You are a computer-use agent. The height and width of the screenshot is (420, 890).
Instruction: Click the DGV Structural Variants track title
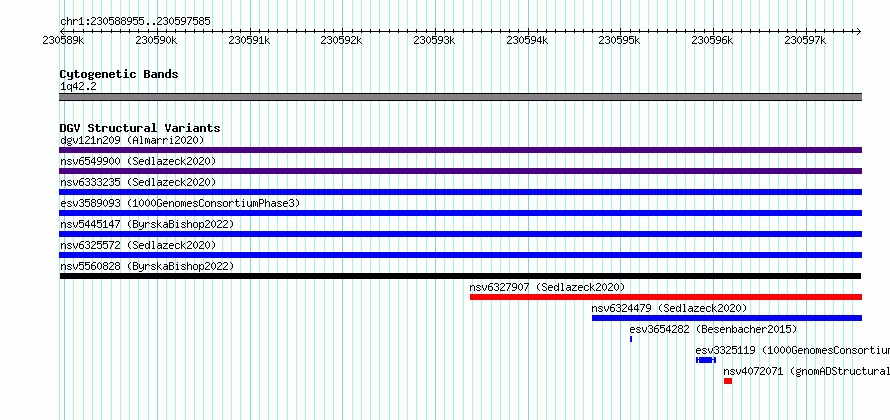[x=140, y=128]
